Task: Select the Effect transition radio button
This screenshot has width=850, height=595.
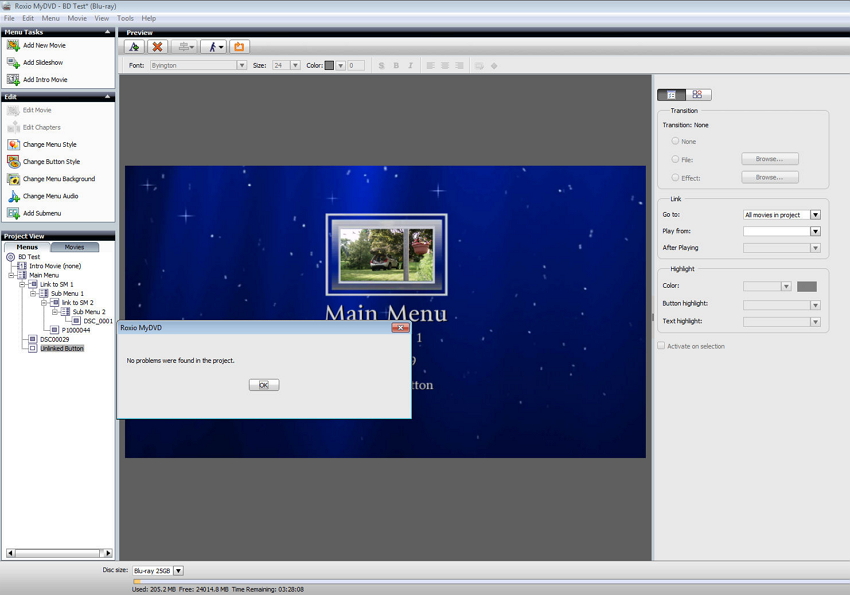Action: (x=675, y=177)
